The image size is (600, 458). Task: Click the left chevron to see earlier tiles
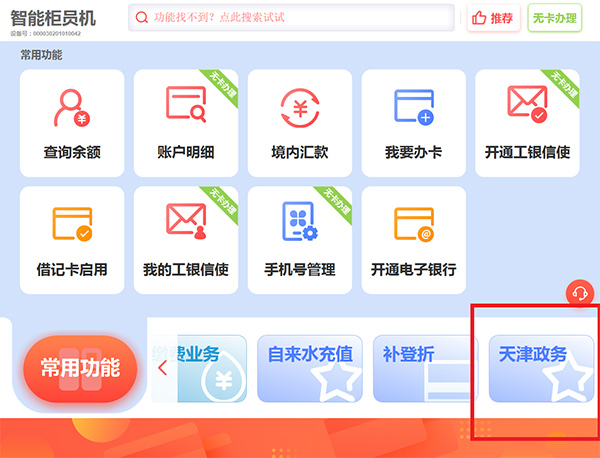tap(163, 368)
